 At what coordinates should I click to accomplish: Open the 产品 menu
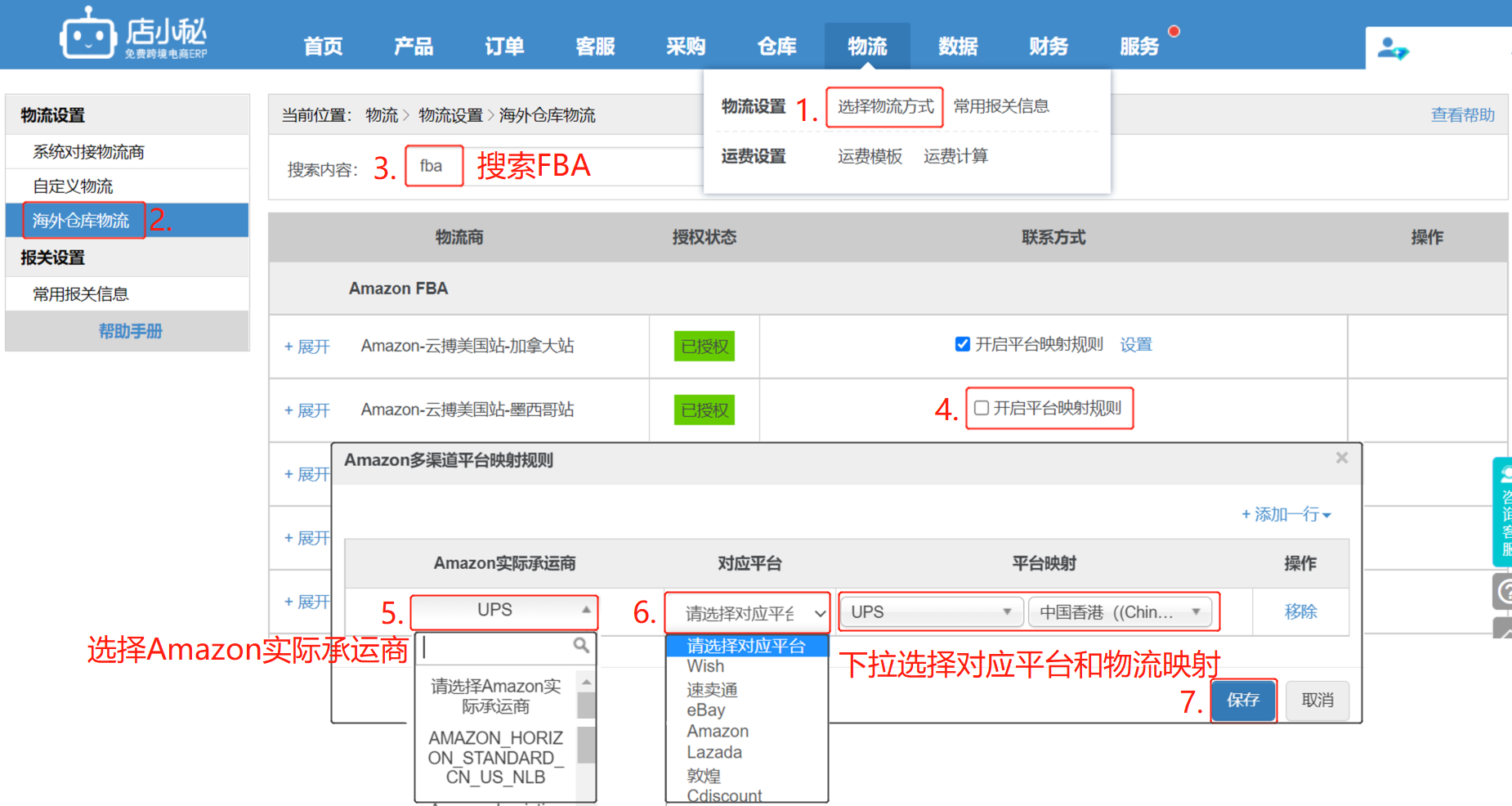[414, 47]
